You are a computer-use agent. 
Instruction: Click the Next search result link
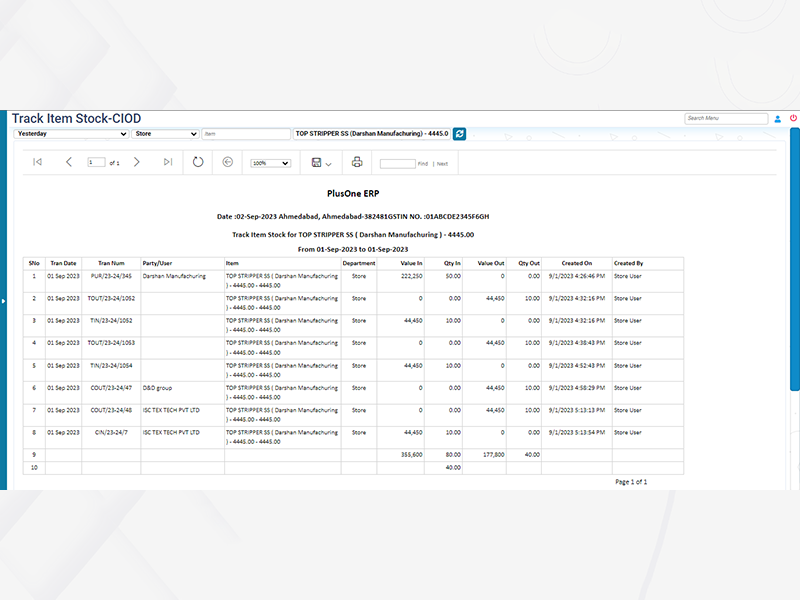point(442,163)
